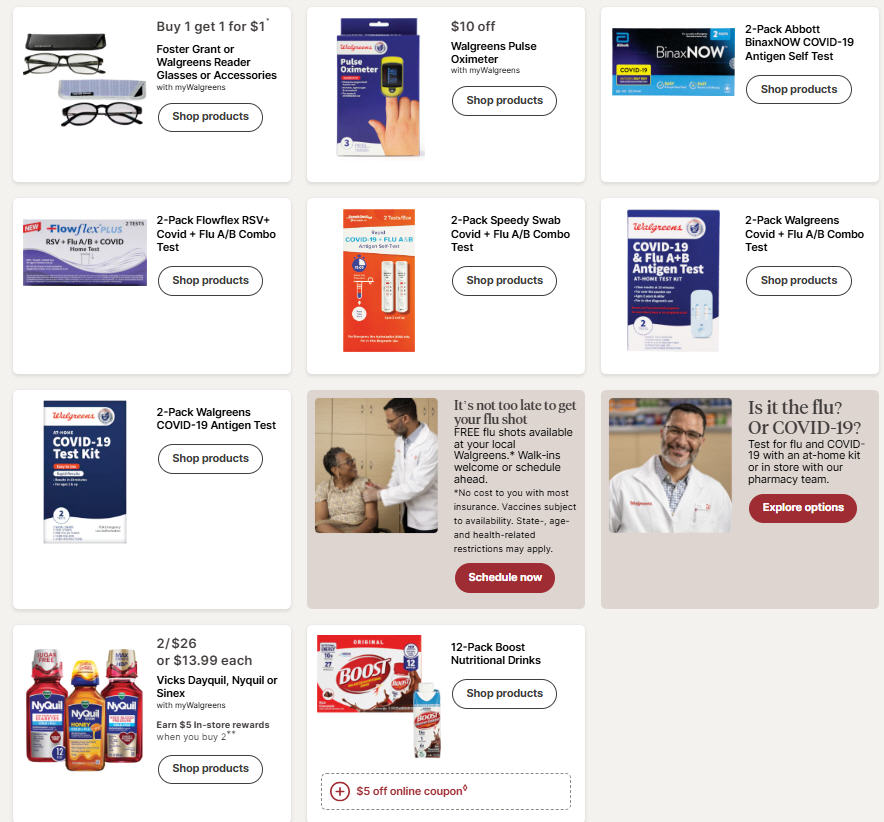Screen dimensions: 884x822
Task: Shop products for Walgreens COVID-19 Antigen Test
Action: tap(210, 458)
